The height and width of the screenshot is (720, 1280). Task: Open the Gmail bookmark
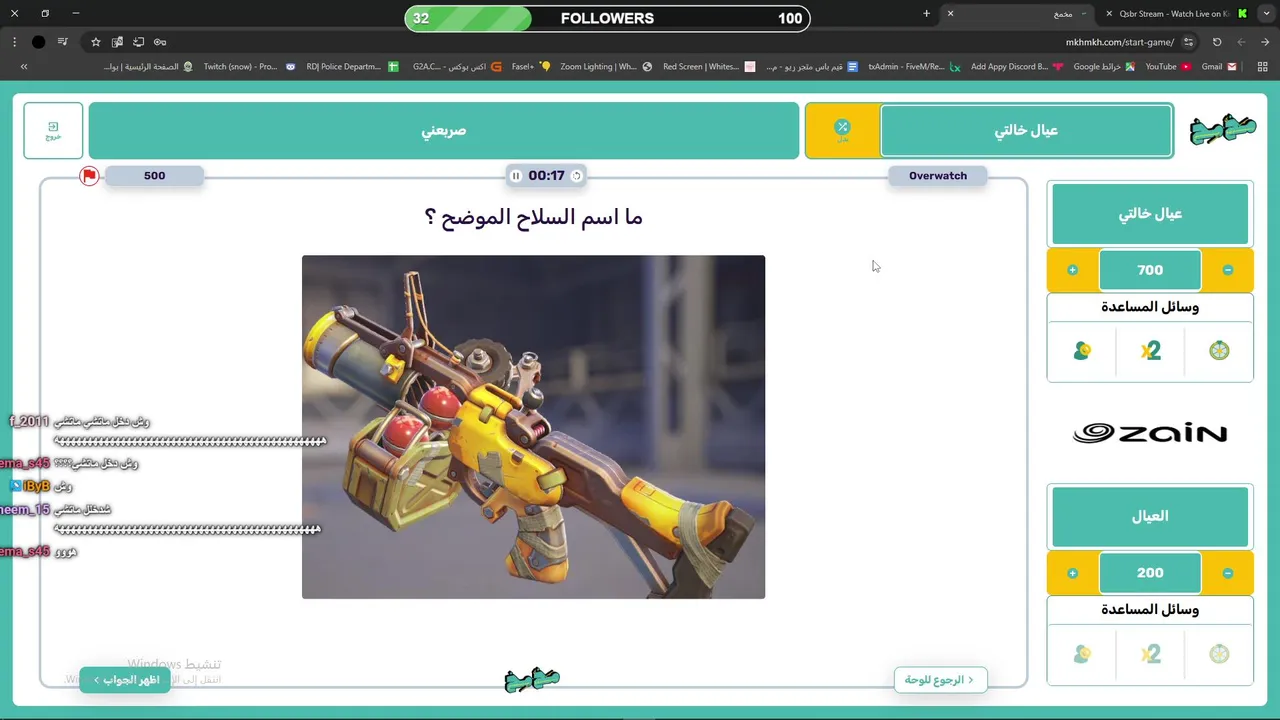click(x=1219, y=67)
